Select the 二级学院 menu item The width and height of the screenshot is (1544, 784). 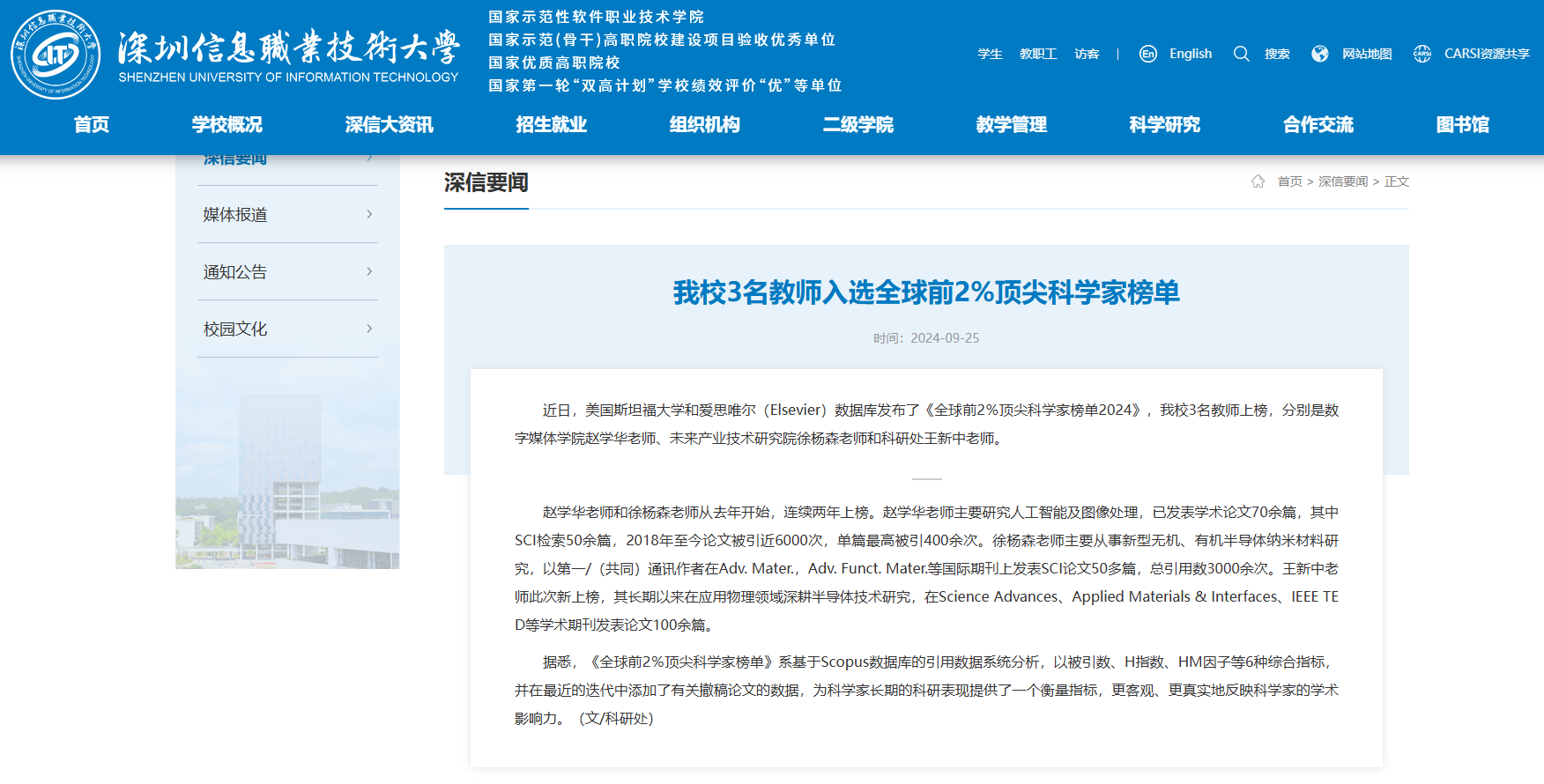coord(857,125)
